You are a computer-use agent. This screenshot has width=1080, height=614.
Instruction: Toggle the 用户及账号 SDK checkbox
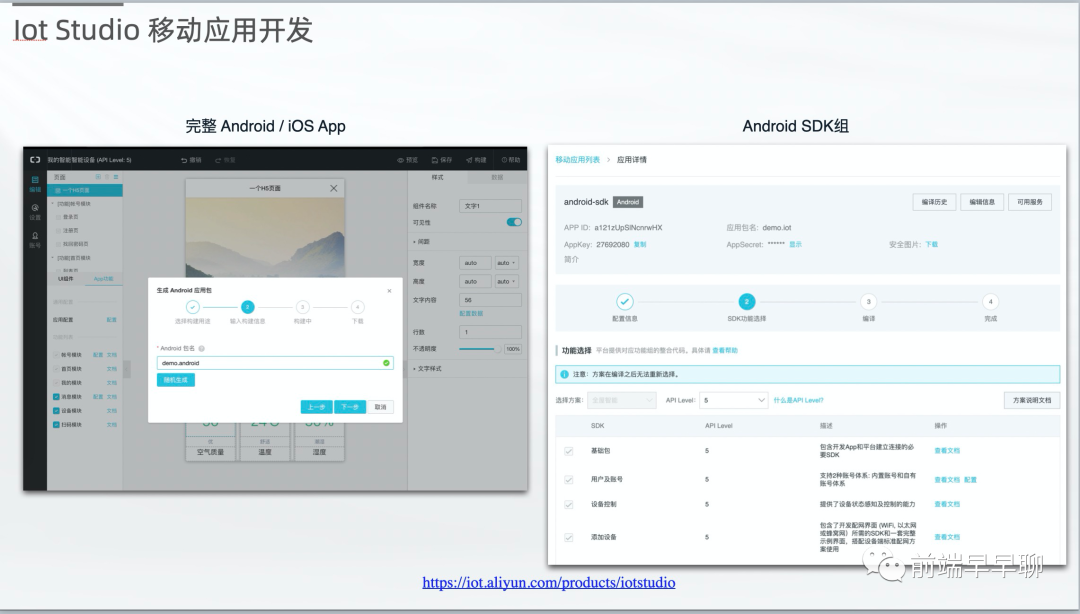(569, 480)
